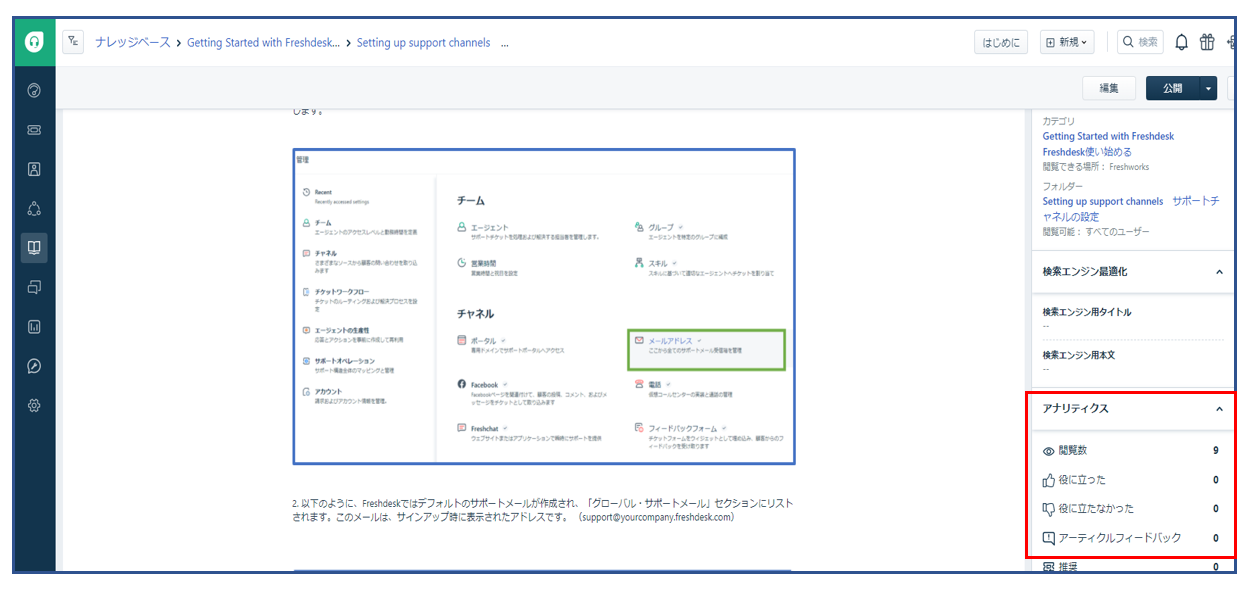
Task: Click the 役に立たなかった row text
Action: [x=1096, y=509]
